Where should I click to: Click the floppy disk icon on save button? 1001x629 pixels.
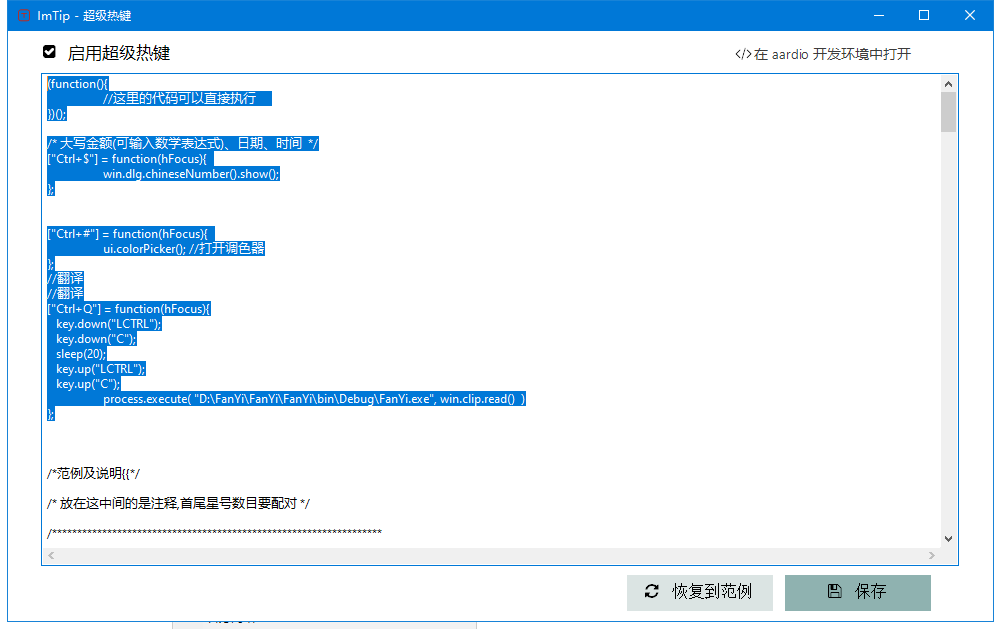834,591
